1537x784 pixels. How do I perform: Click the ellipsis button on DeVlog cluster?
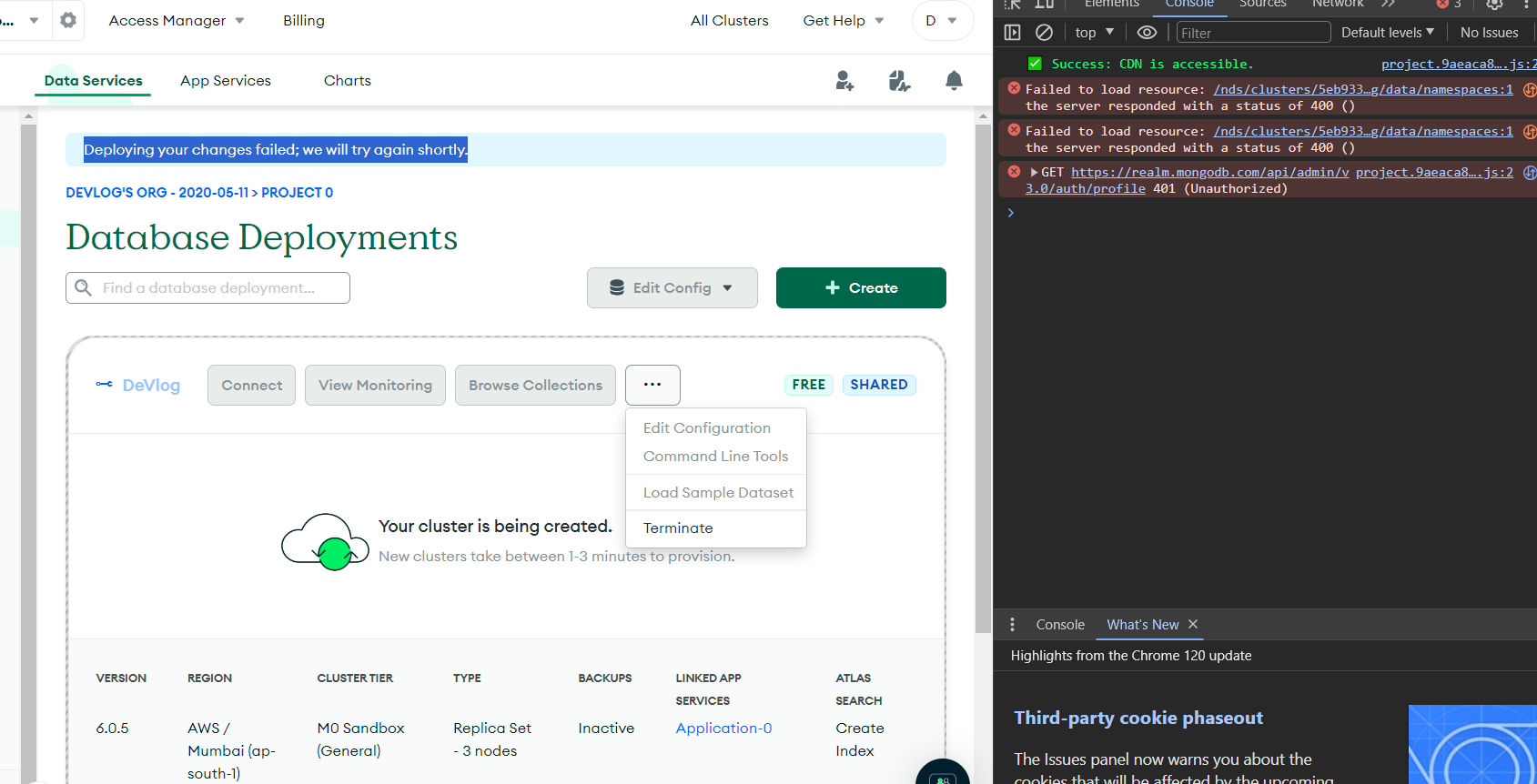pyautogui.click(x=652, y=385)
